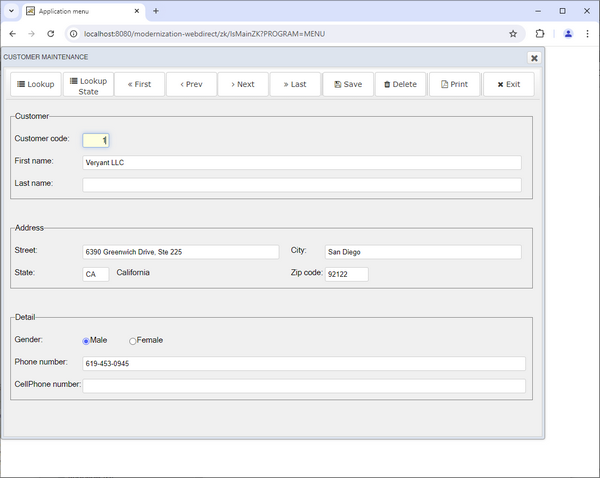Click the Customer code field
600x478 pixels.
pos(96,140)
